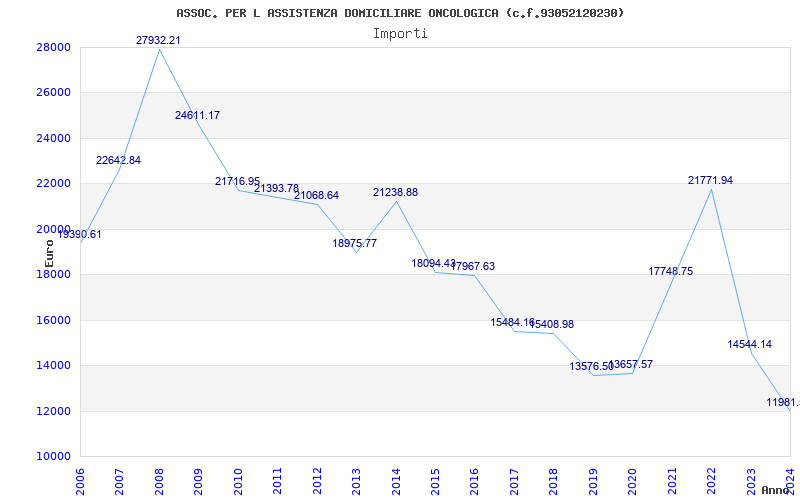Click x-axis year 2014

(396, 482)
